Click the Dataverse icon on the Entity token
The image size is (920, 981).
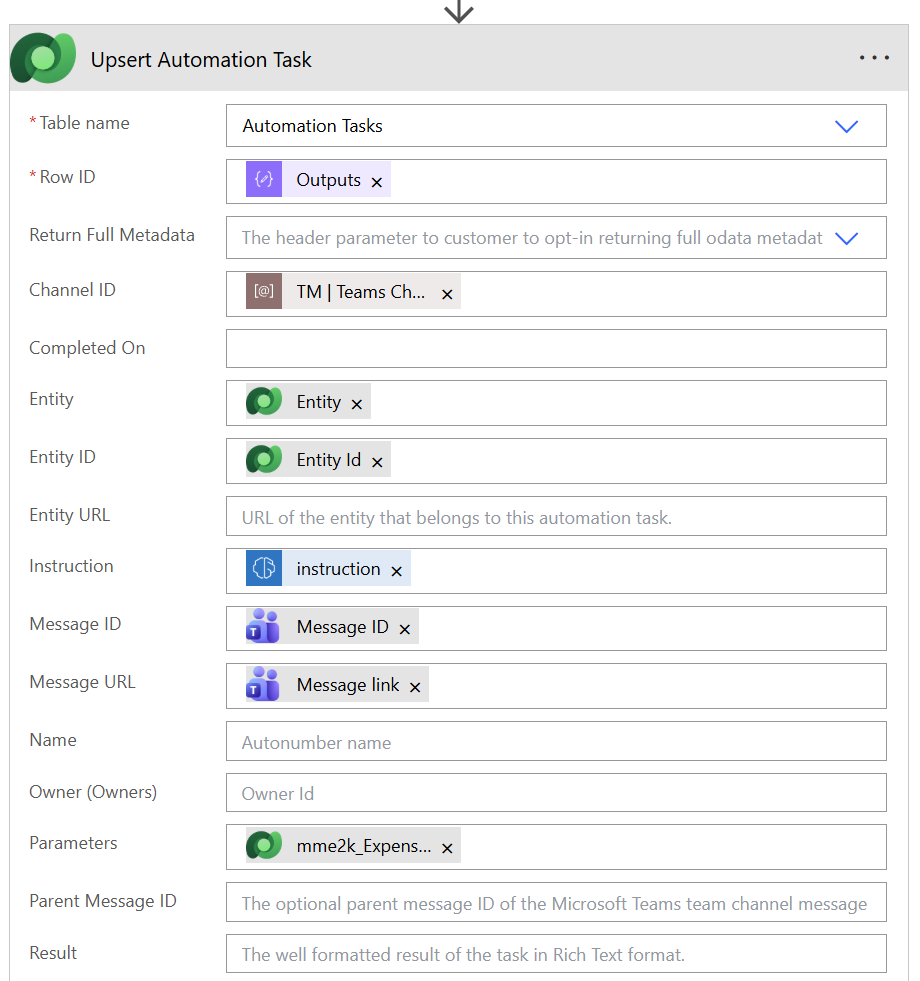tap(264, 402)
